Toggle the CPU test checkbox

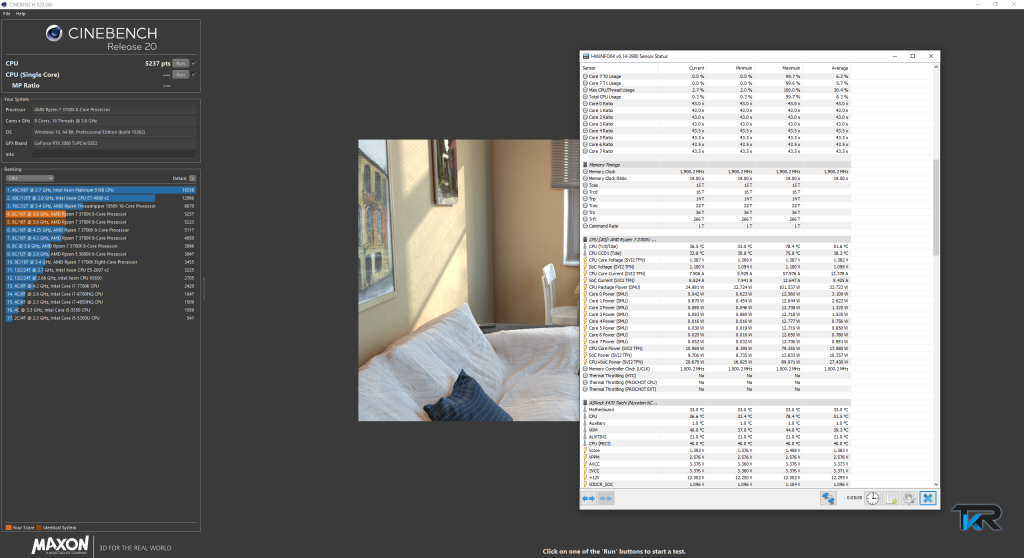click(x=194, y=63)
